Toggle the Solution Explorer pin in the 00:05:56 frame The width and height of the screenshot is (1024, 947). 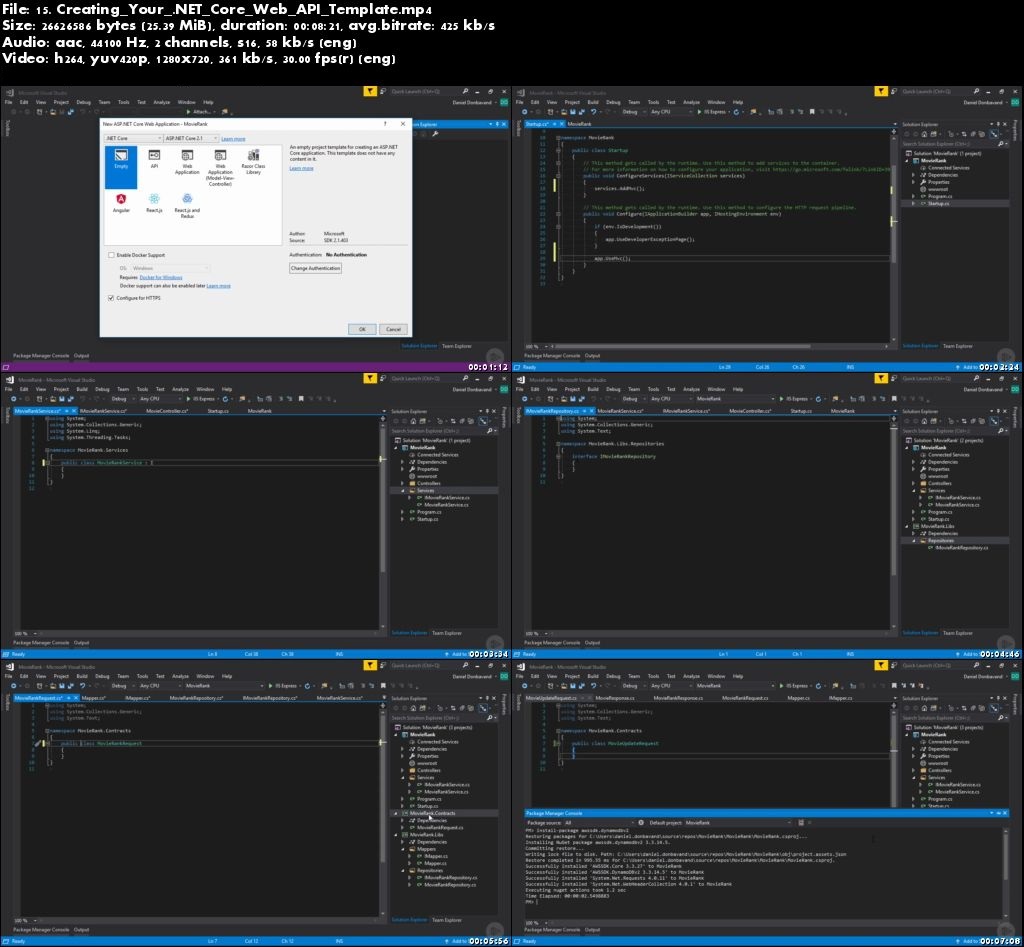pos(487,698)
